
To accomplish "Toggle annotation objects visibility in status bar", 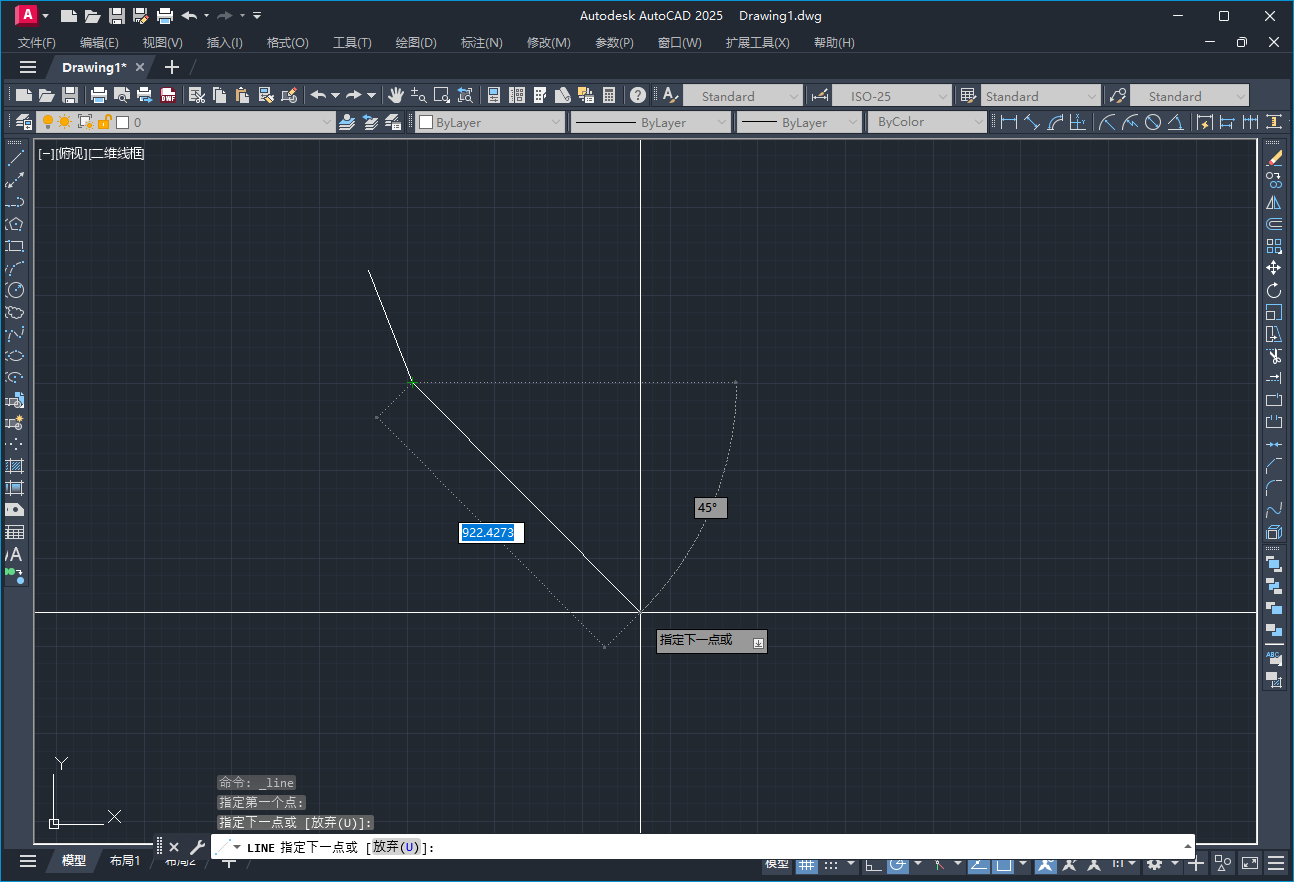I will click(1046, 863).
